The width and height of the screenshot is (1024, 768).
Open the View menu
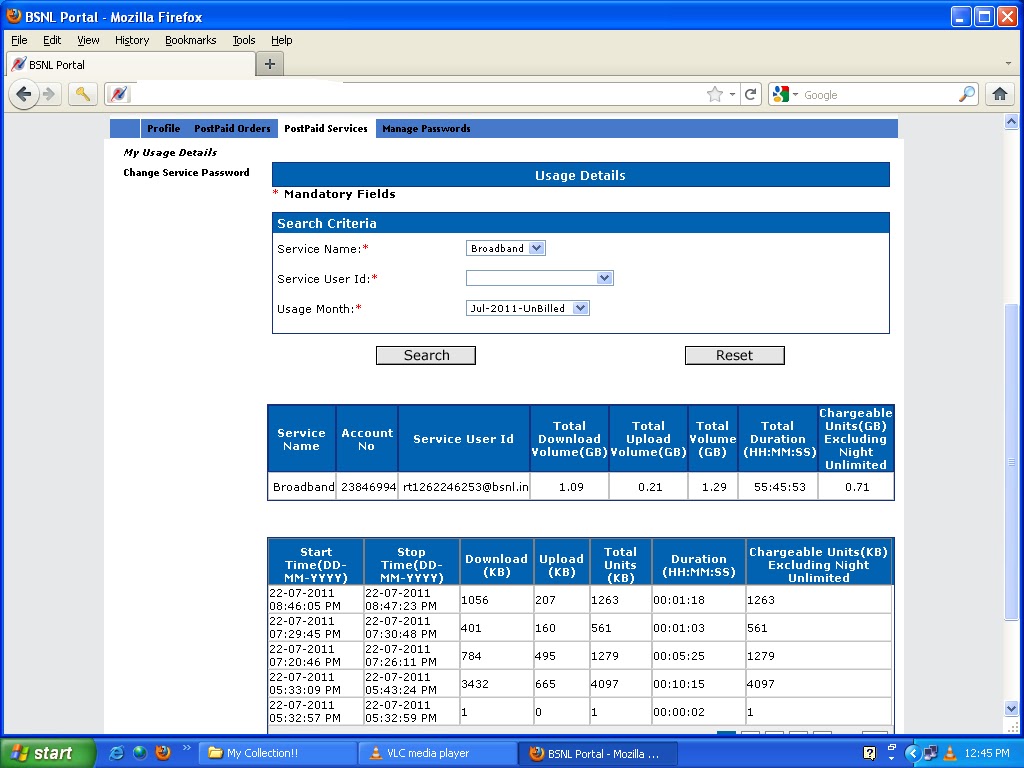pyautogui.click(x=88, y=40)
